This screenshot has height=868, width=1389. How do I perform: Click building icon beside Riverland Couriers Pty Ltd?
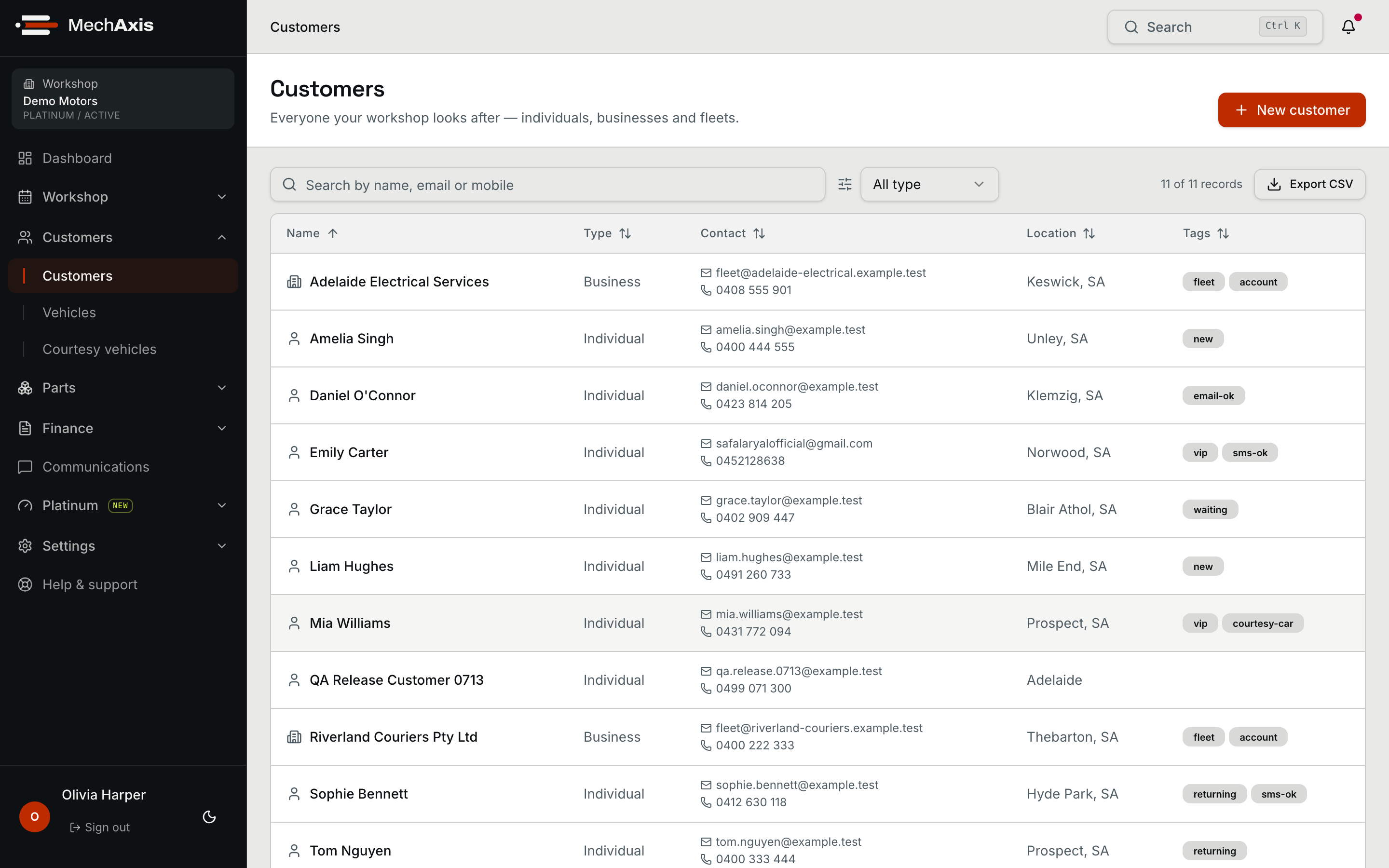[x=294, y=737]
